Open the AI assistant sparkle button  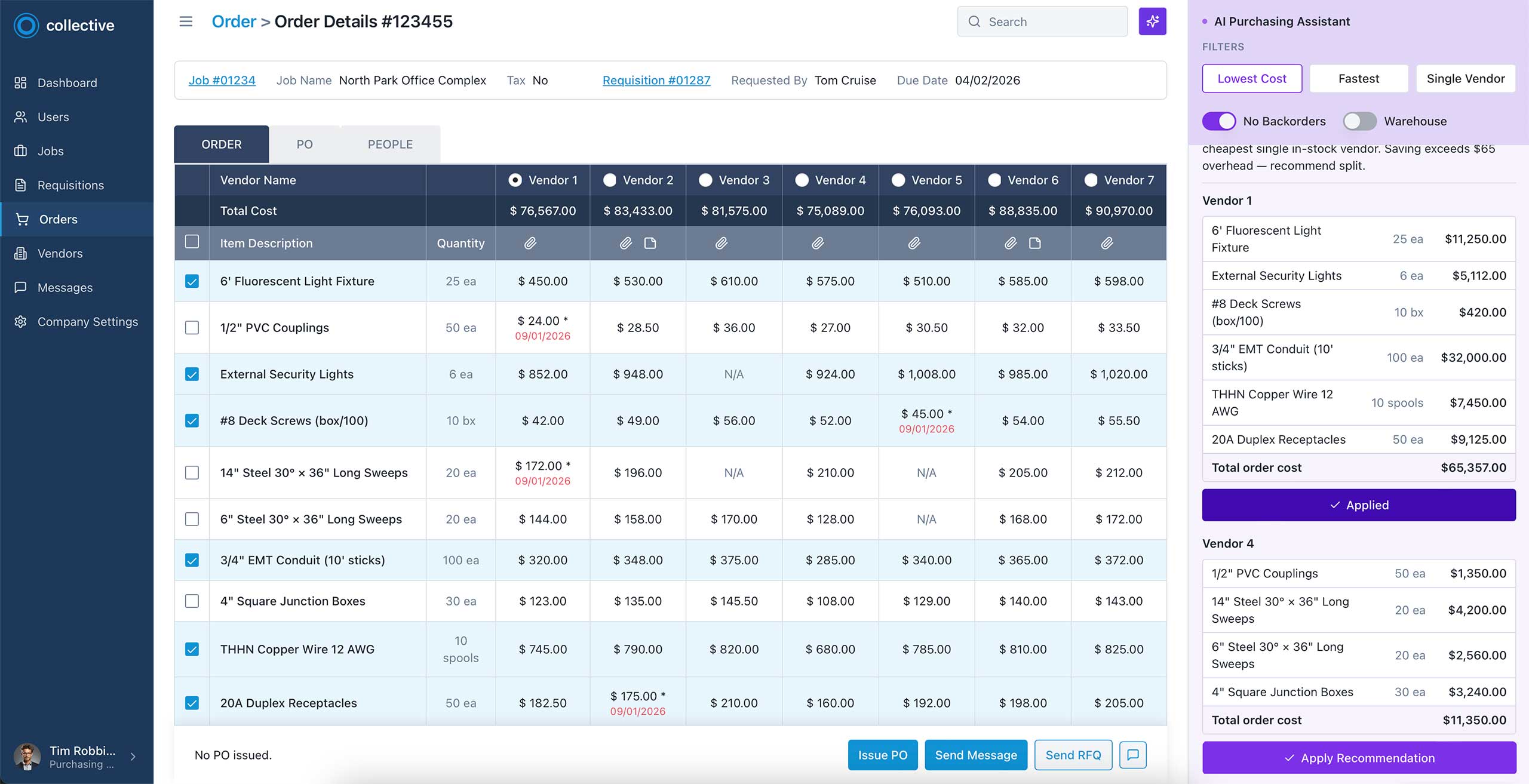1152,21
